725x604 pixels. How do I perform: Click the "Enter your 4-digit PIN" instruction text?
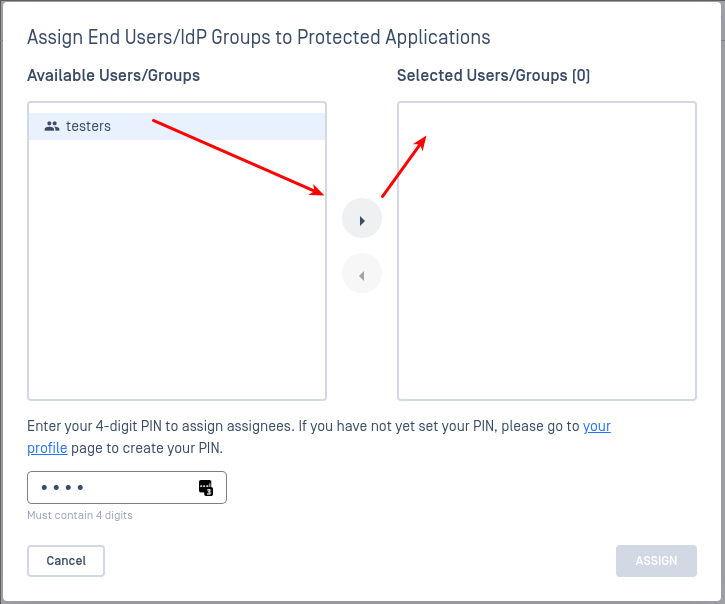point(160,426)
